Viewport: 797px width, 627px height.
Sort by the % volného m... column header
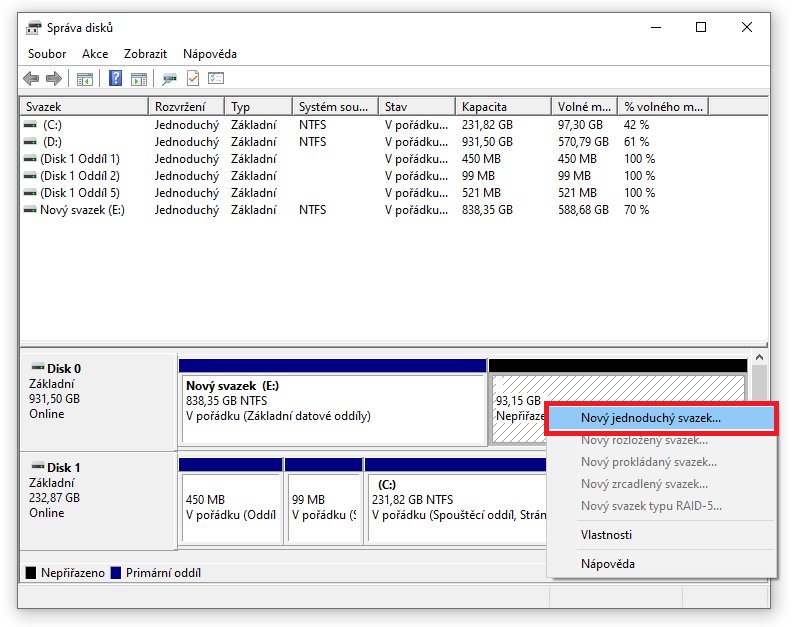tap(663, 107)
